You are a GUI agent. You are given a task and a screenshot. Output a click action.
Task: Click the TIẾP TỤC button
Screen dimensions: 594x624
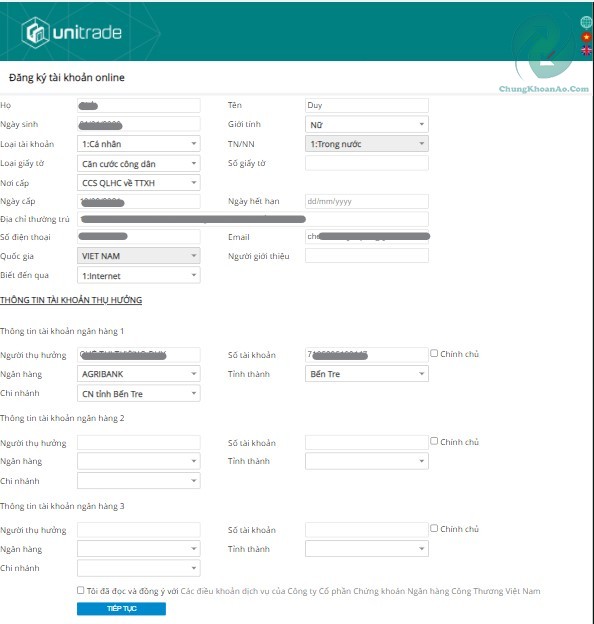121,608
